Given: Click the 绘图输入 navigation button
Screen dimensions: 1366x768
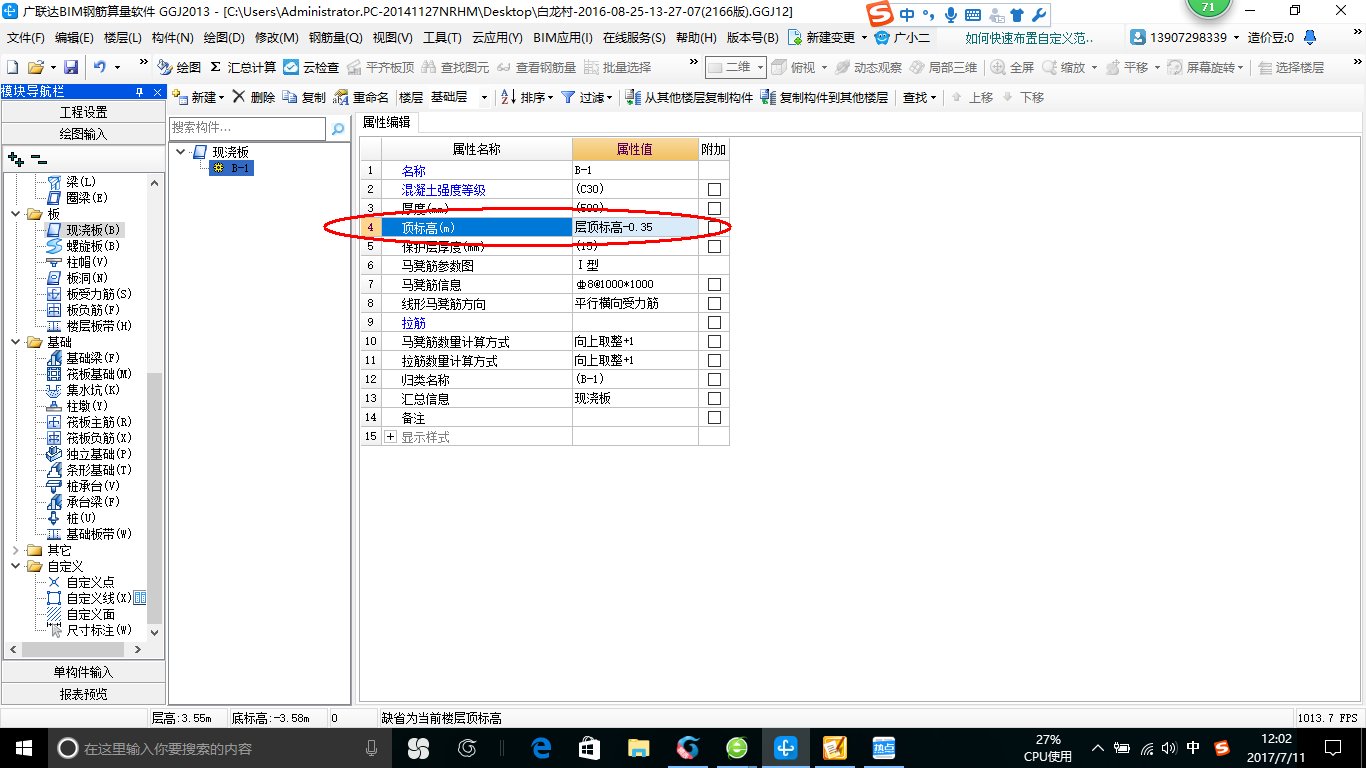Looking at the screenshot, I should coord(83,133).
